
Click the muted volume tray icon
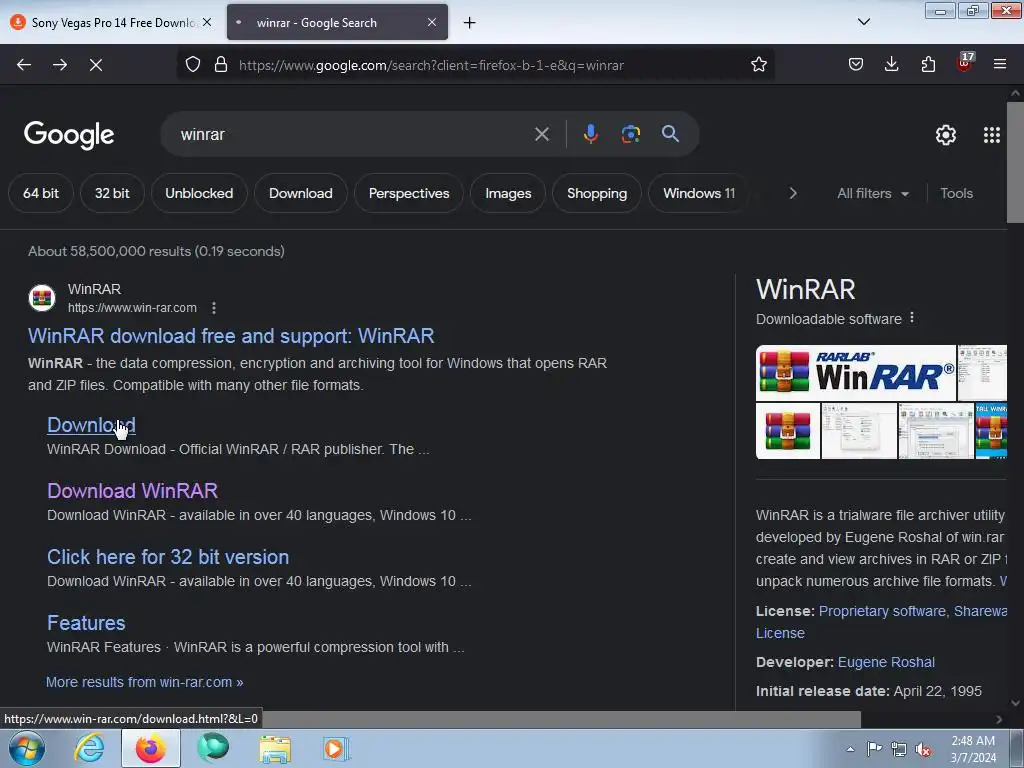click(x=923, y=750)
